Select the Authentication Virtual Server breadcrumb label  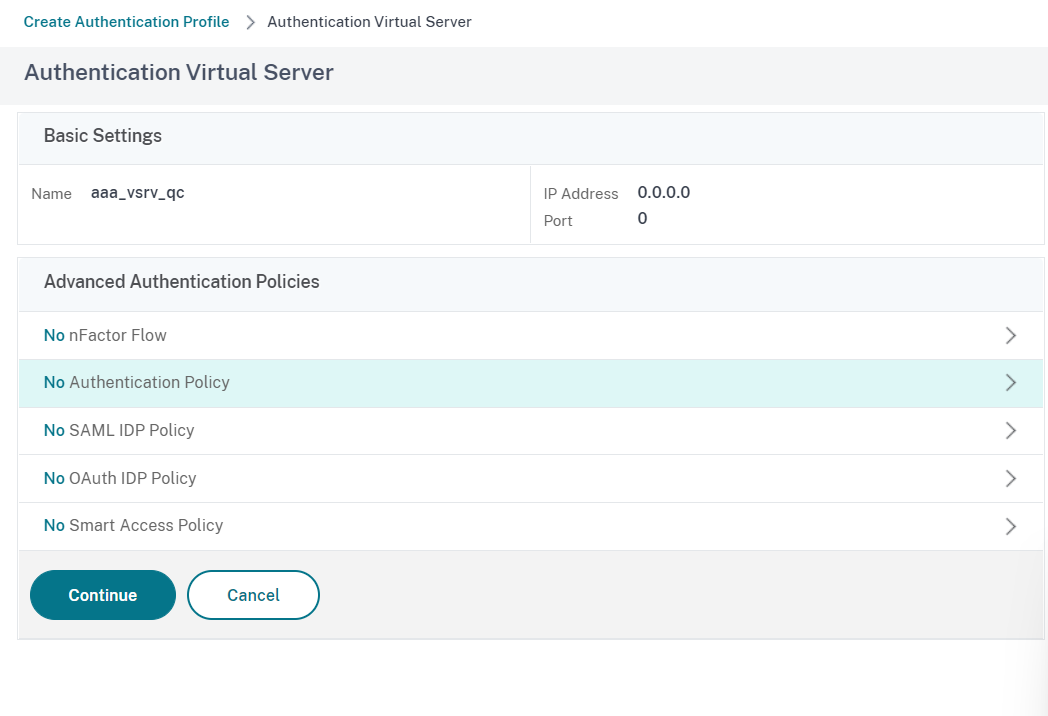[x=369, y=21]
